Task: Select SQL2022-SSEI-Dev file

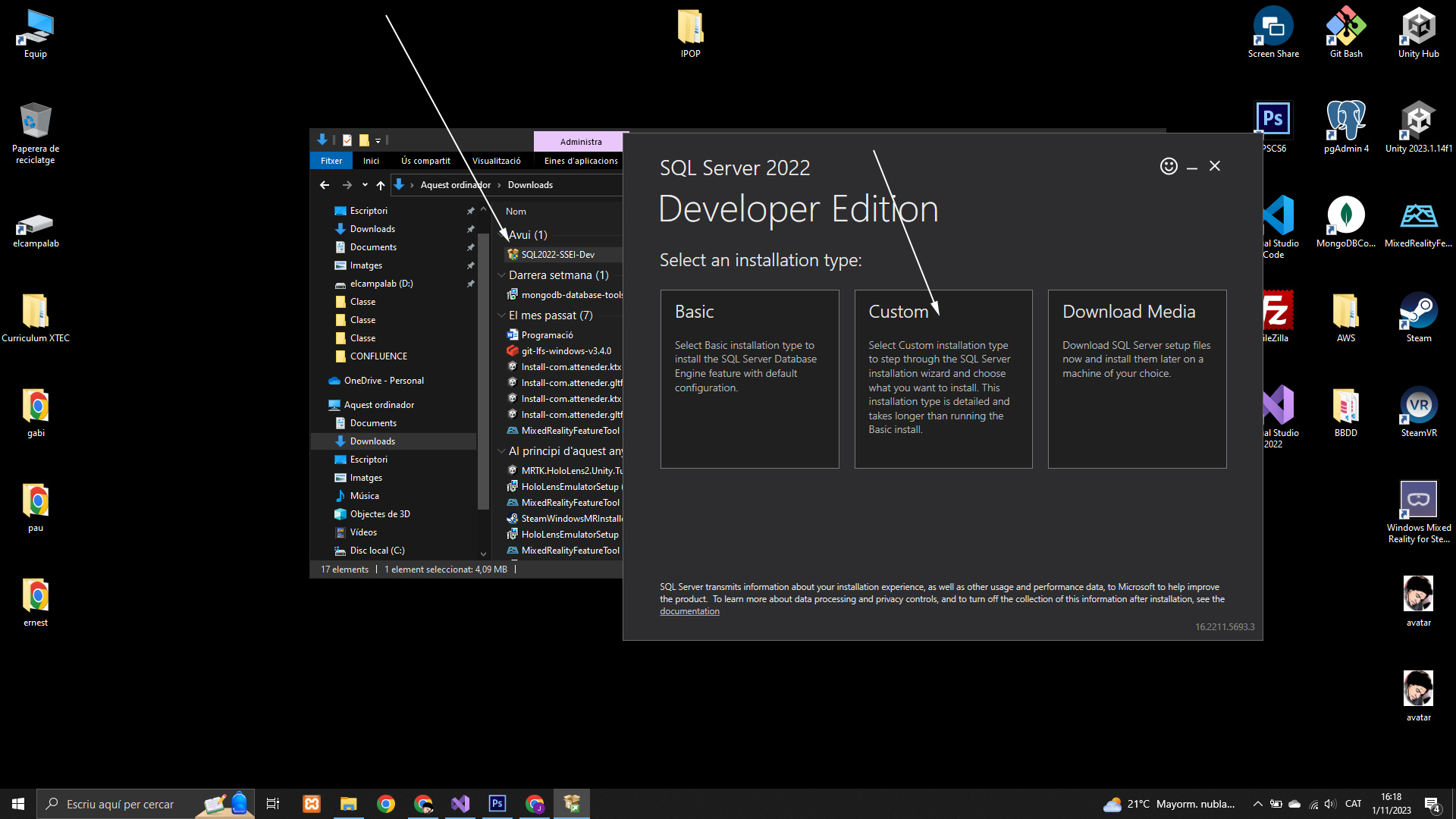Action: (x=558, y=255)
